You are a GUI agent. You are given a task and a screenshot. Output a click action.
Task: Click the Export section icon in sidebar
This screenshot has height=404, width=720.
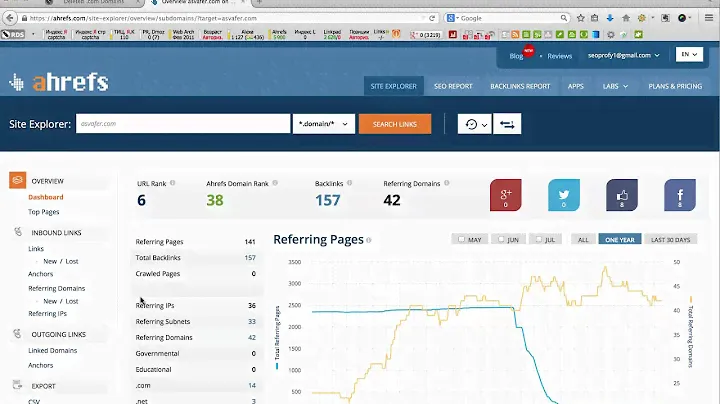(x=17, y=385)
